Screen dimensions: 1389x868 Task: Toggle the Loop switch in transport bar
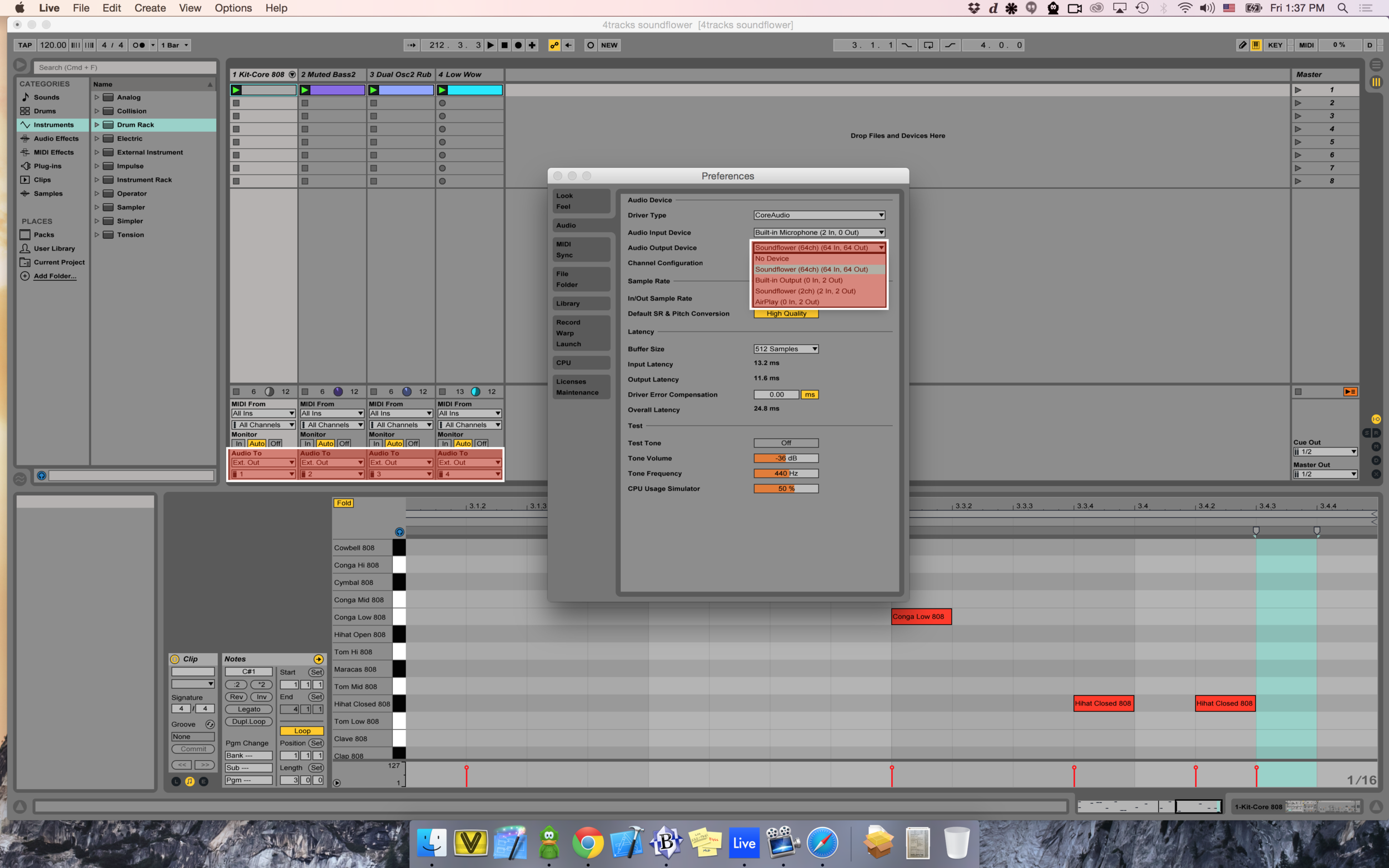(x=928, y=45)
